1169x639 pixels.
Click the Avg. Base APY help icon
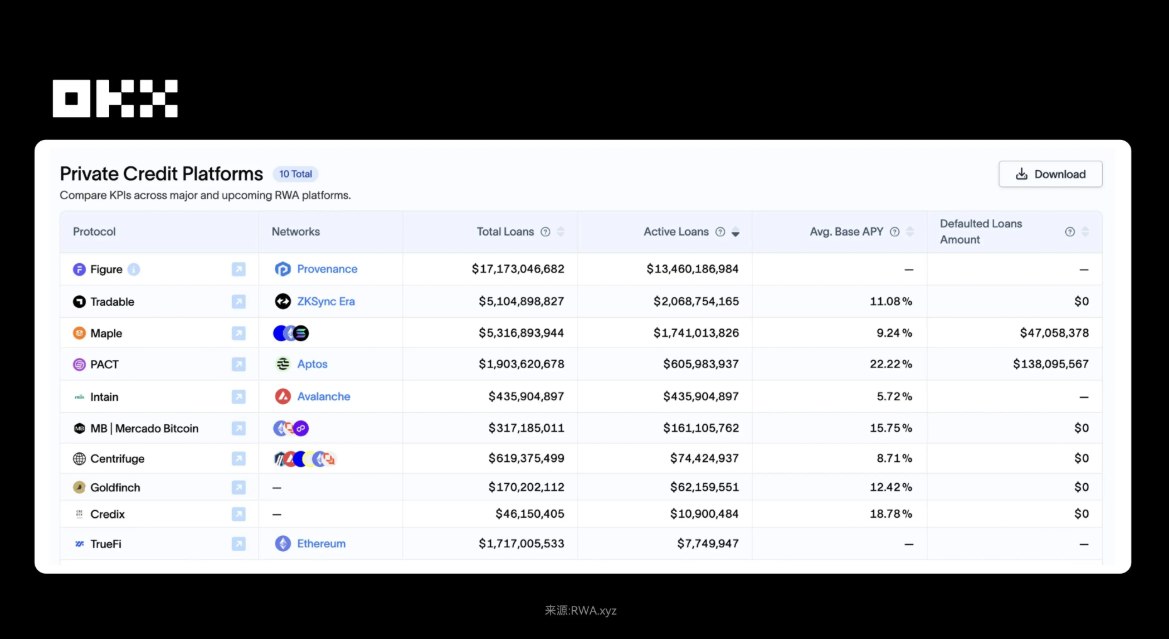coord(895,232)
